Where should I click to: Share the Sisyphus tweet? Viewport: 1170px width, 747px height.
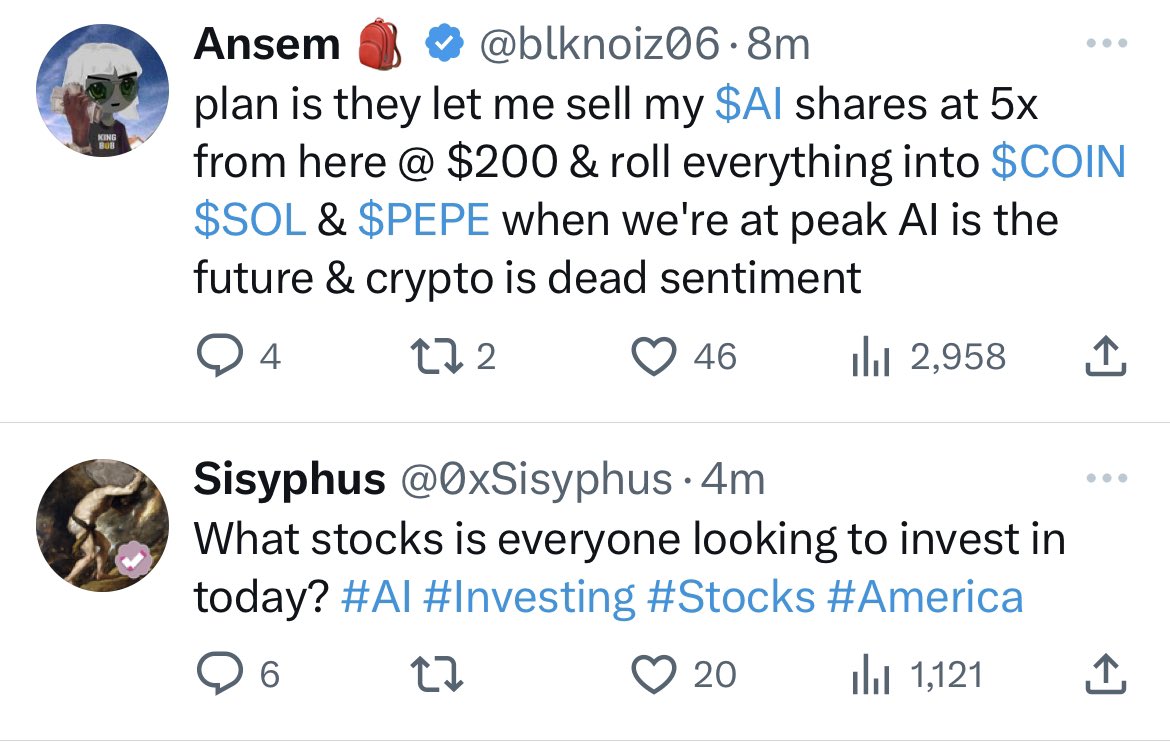pyautogui.click(x=1105, y=674)
